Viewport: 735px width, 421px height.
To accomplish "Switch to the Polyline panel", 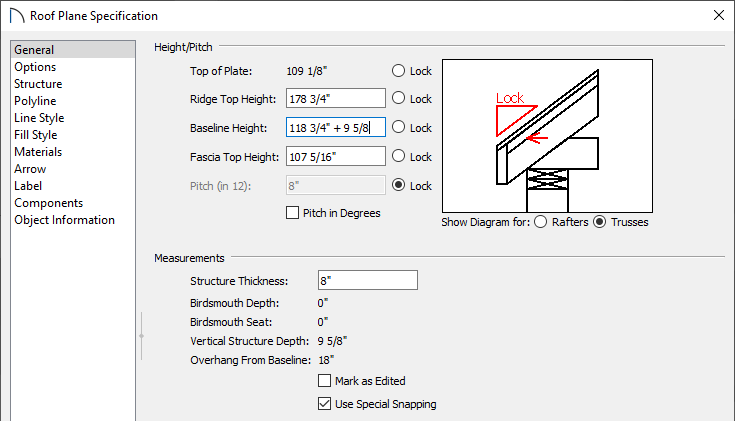I will click(35, 101).
